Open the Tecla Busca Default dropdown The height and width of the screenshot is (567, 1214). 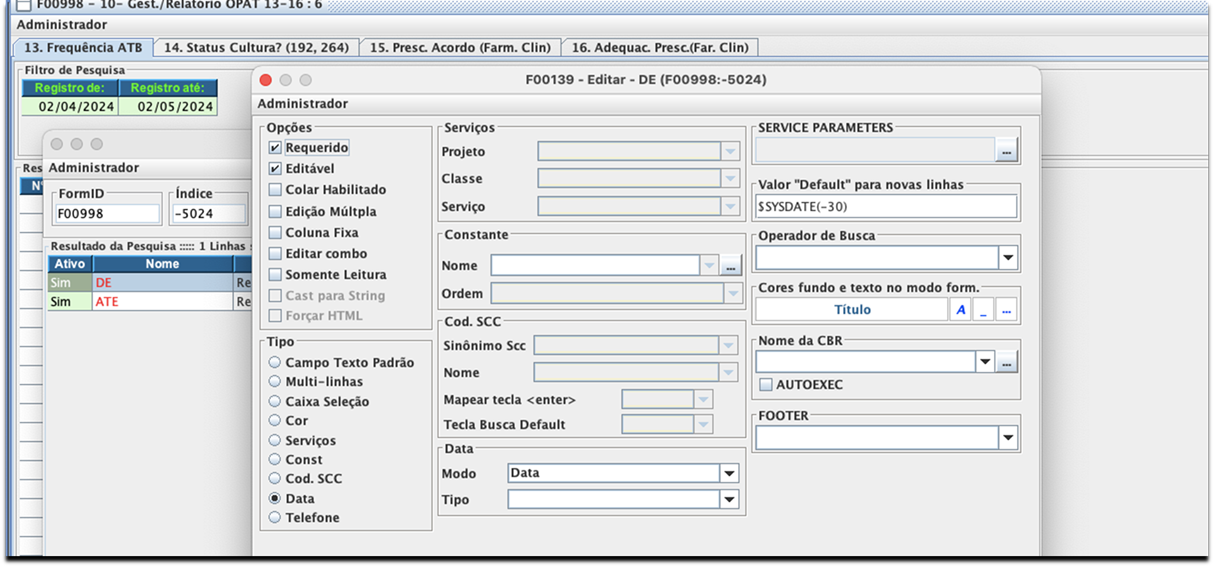click(x=705, y=425)
